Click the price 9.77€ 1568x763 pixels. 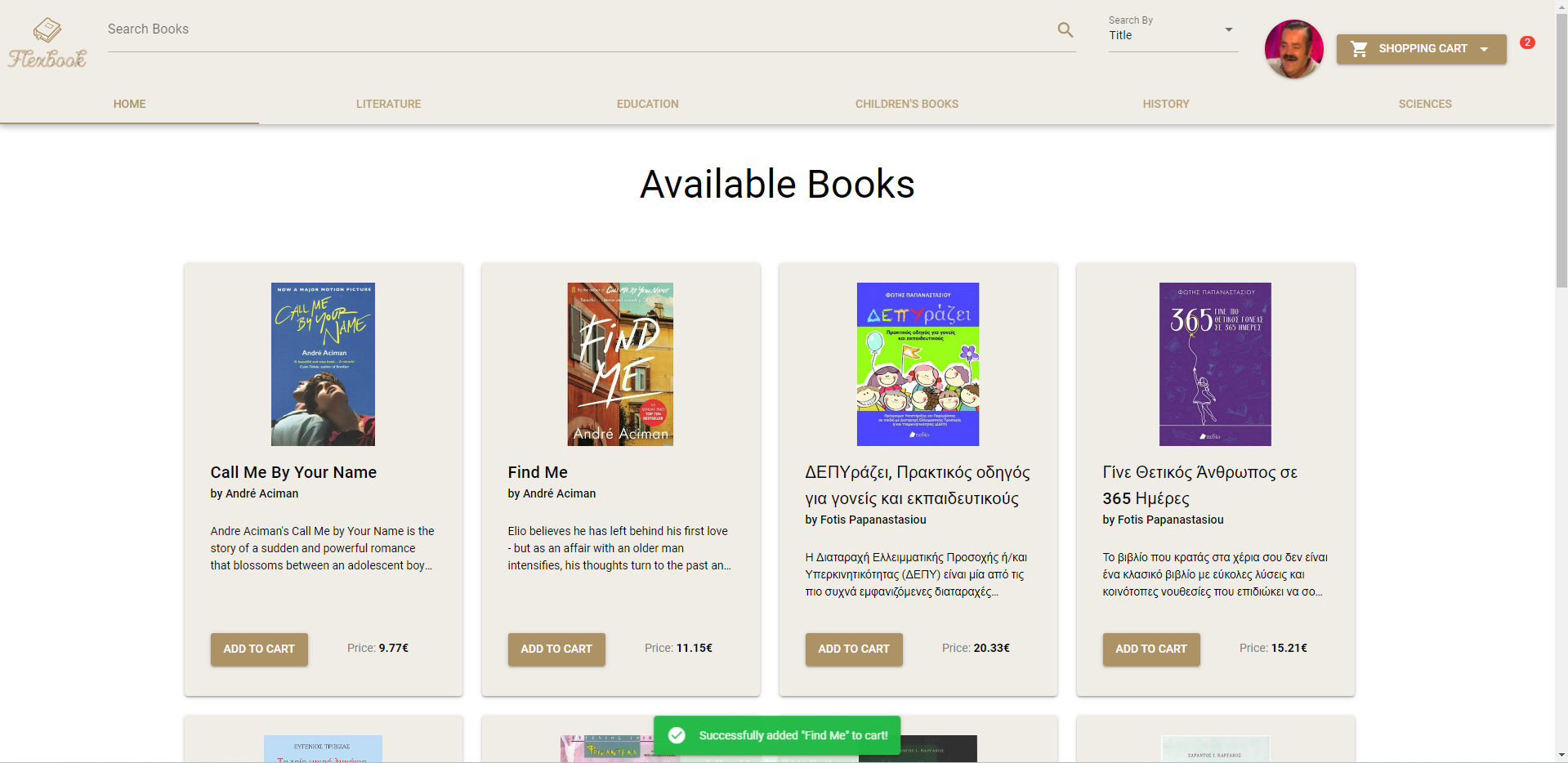393,648
